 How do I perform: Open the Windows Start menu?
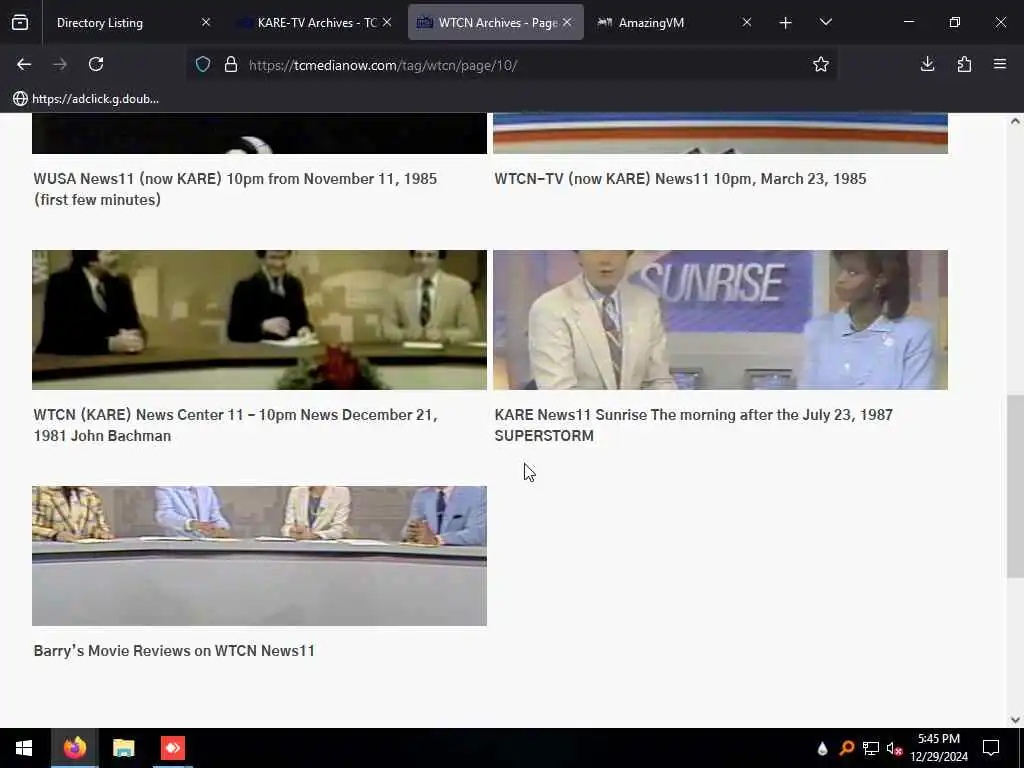click(x=24, y=748)
